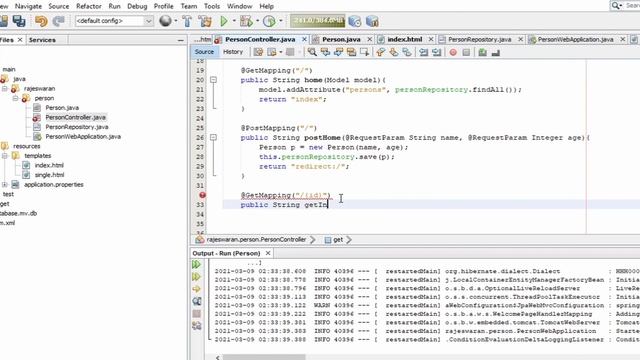Click the Re-run green arrows icon in Output
Image resolution: width=640 pixels, height=360 pixels.
pos(196,264)
